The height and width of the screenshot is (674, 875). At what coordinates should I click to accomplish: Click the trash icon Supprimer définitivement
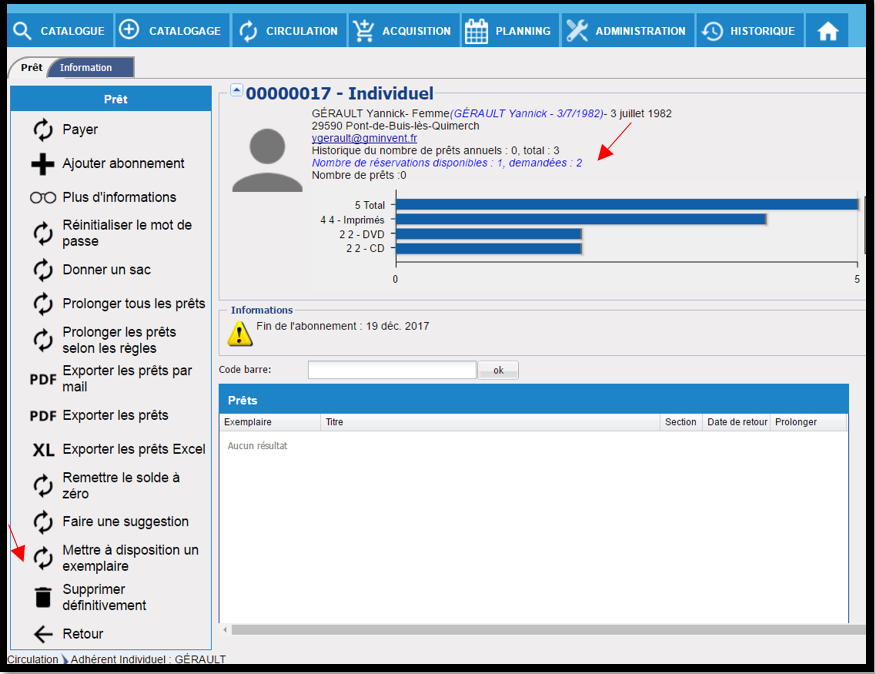tap(43, 597)
